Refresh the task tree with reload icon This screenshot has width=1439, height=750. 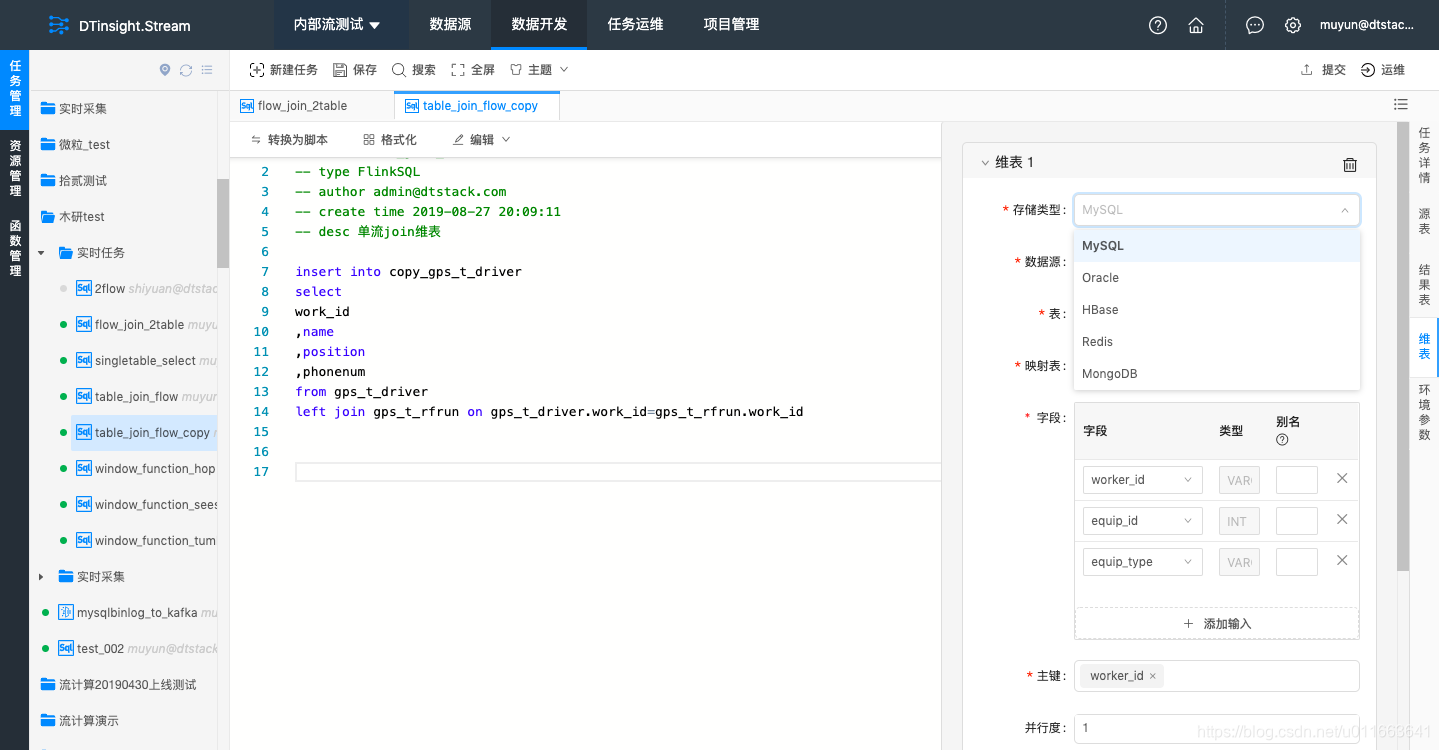coord(186,70)
